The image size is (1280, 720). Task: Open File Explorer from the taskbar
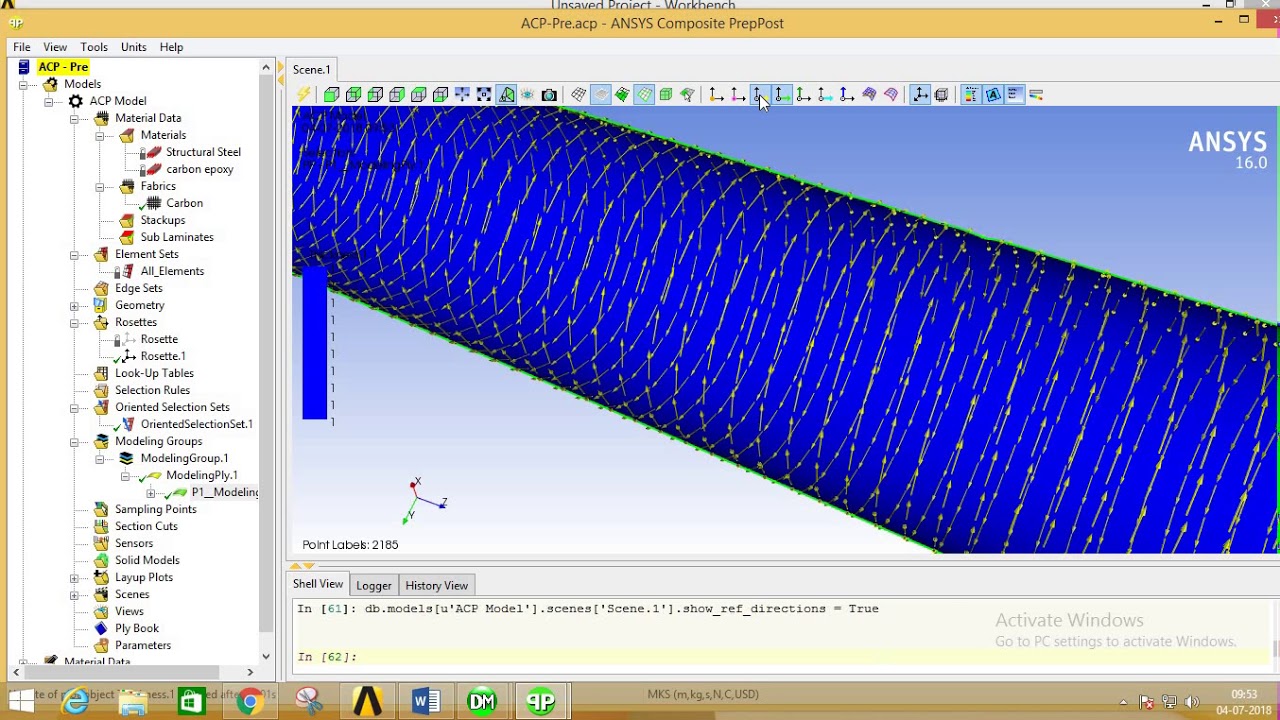(x=134, y=702)
